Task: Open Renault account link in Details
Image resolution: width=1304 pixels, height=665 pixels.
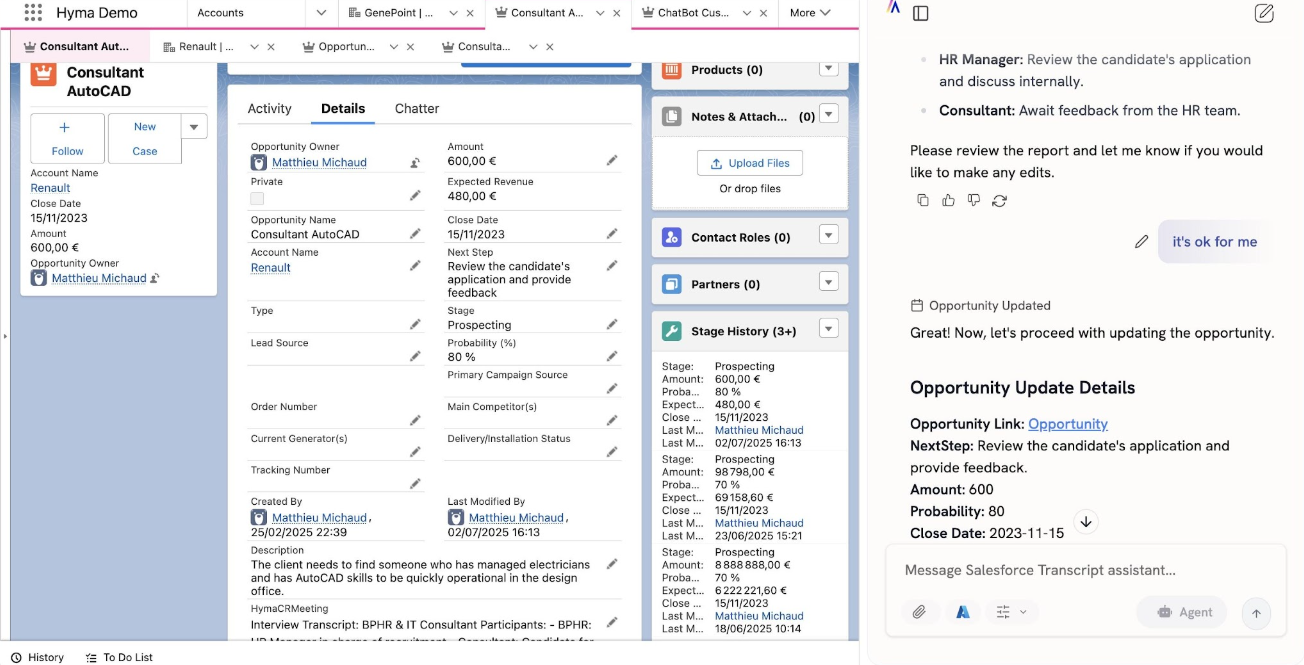Action: click(x=270, y=267)
